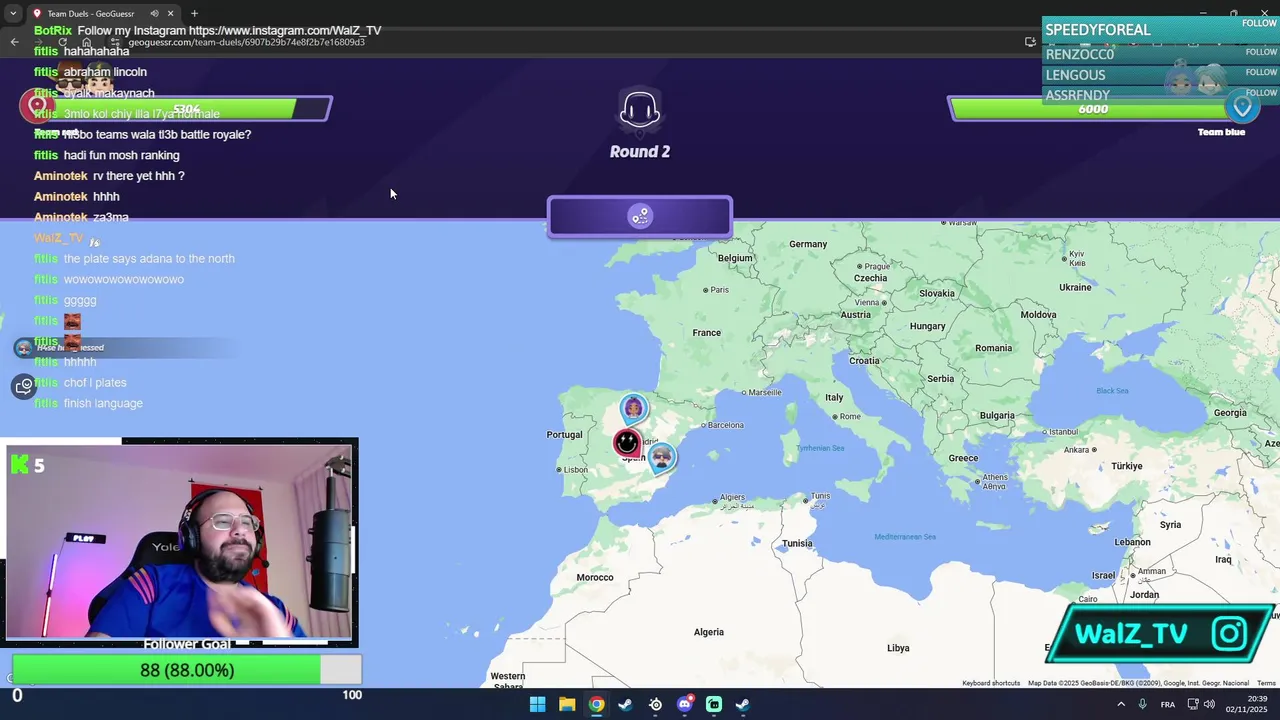Show hidden system tray icons
Screen dimensions: 1280x720
coord(1120,704)
